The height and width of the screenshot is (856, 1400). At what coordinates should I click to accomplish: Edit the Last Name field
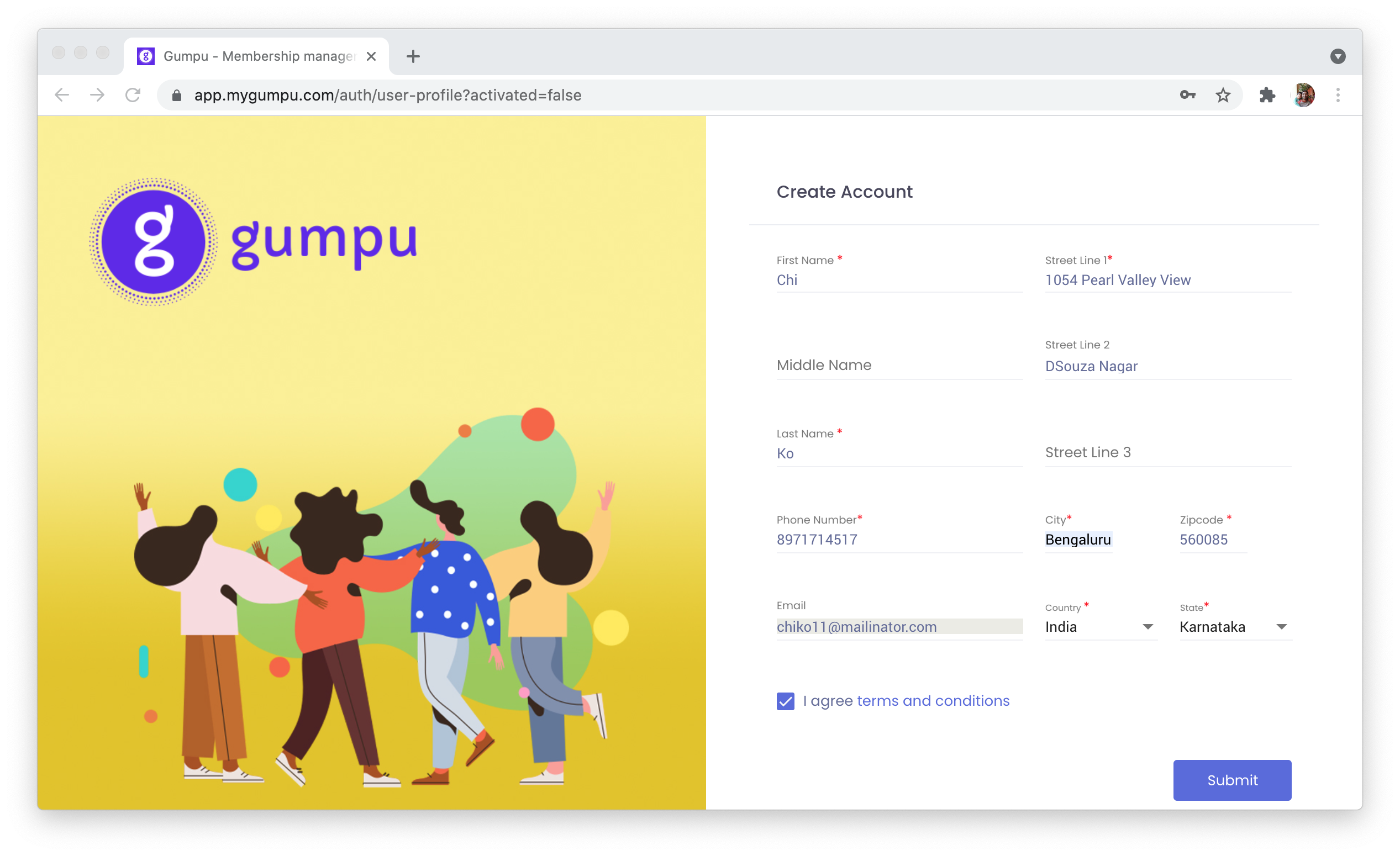tap(899, 453)
